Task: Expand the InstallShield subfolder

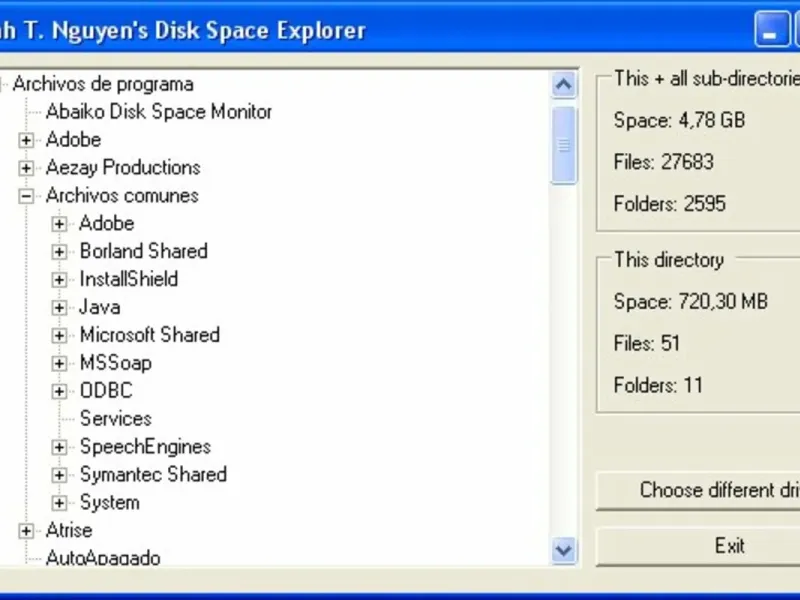Action: point(60,280)
